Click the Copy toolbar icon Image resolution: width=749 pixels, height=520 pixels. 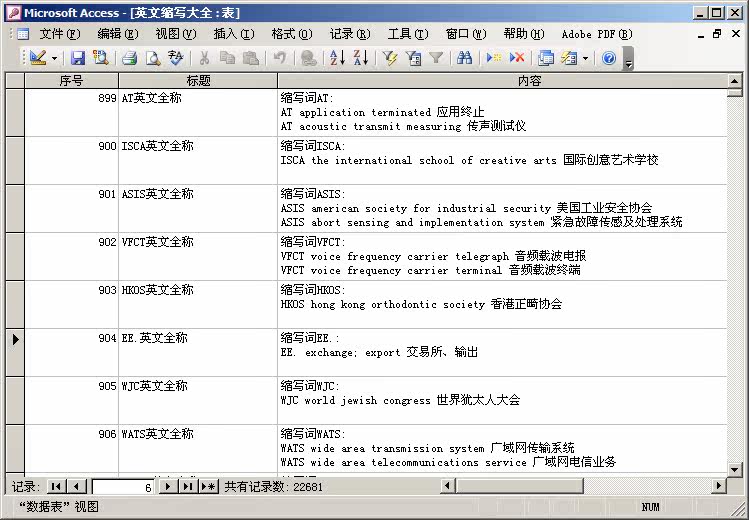(227, 58)
